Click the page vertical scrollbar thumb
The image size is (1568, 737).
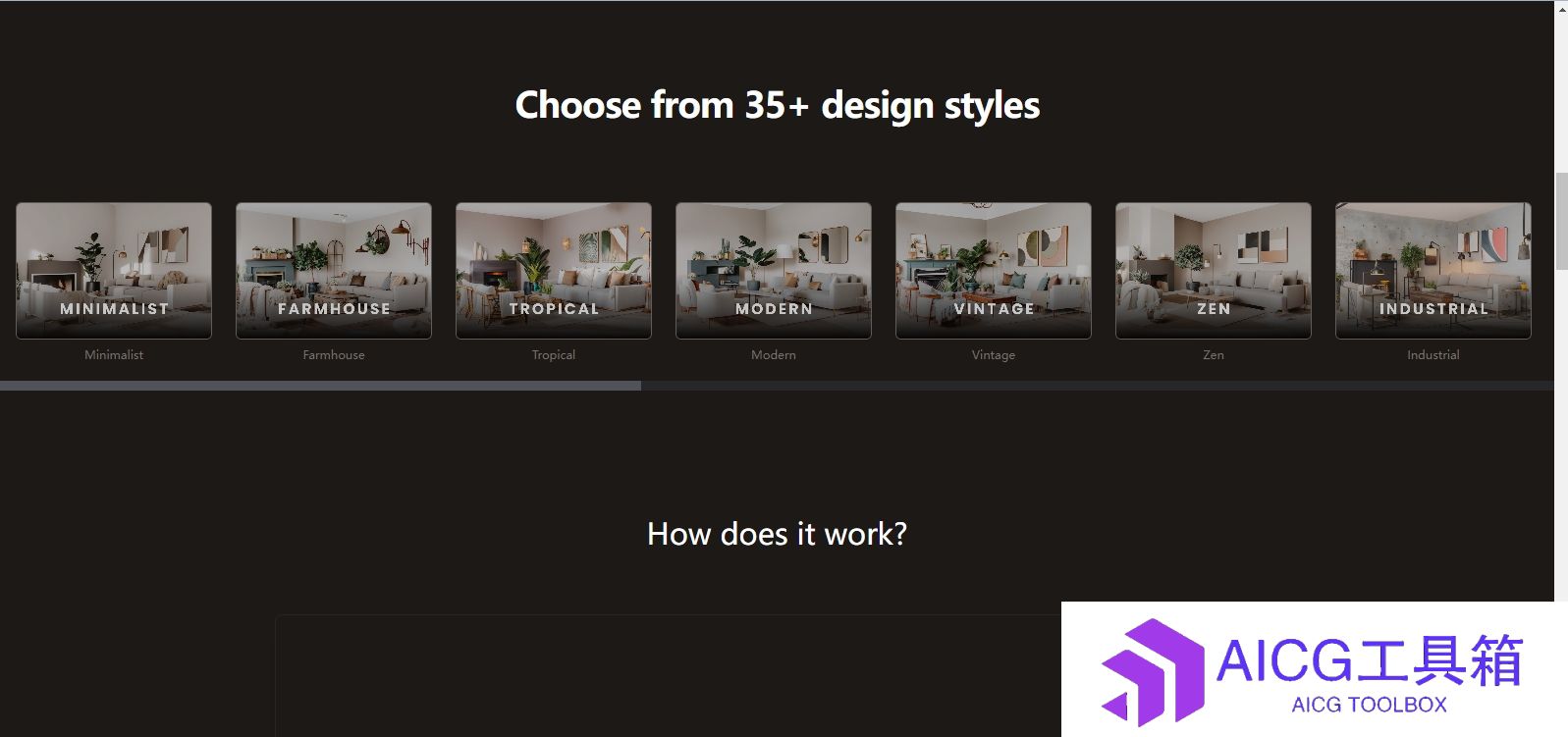[x=1561, y=221]
